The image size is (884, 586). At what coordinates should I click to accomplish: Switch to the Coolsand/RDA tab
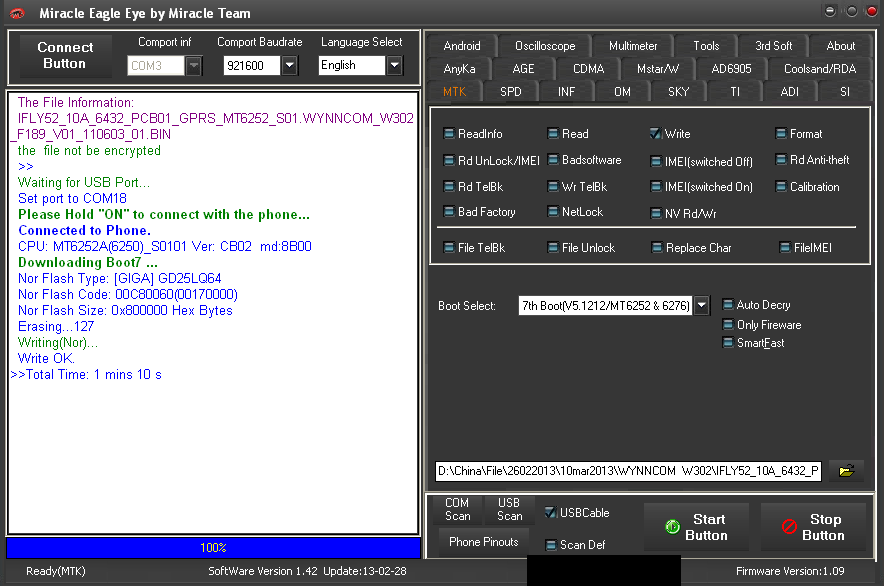point(820,69)
